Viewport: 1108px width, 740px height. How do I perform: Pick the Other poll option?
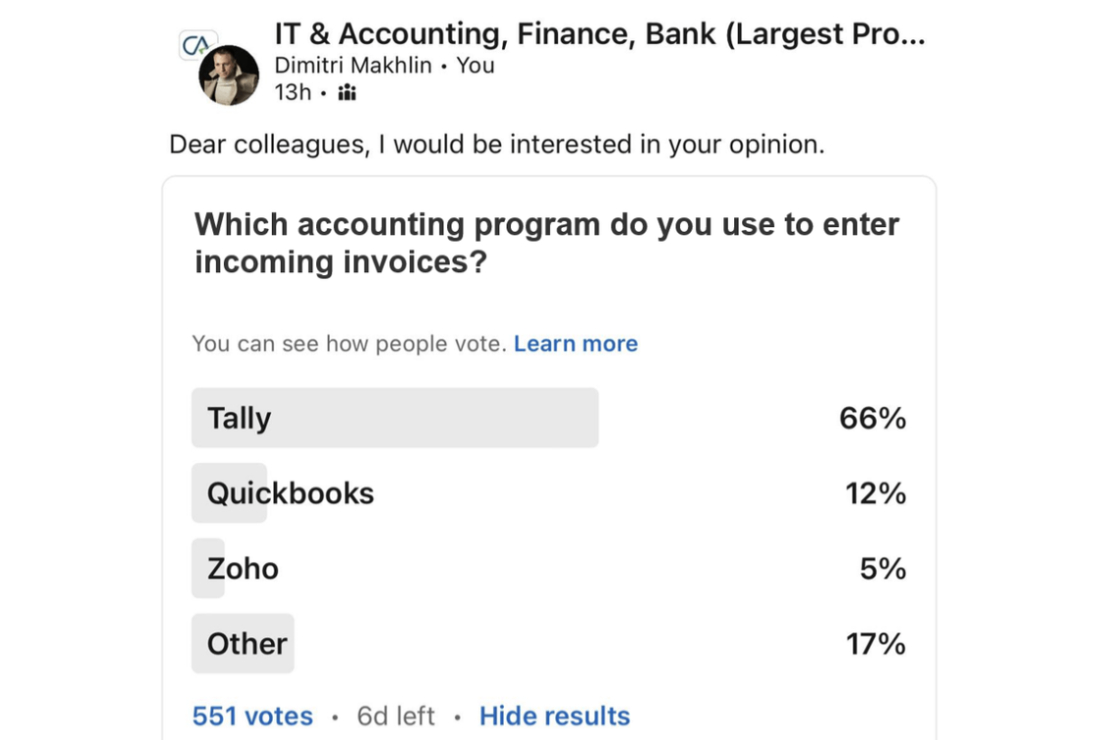click(247, 643)
